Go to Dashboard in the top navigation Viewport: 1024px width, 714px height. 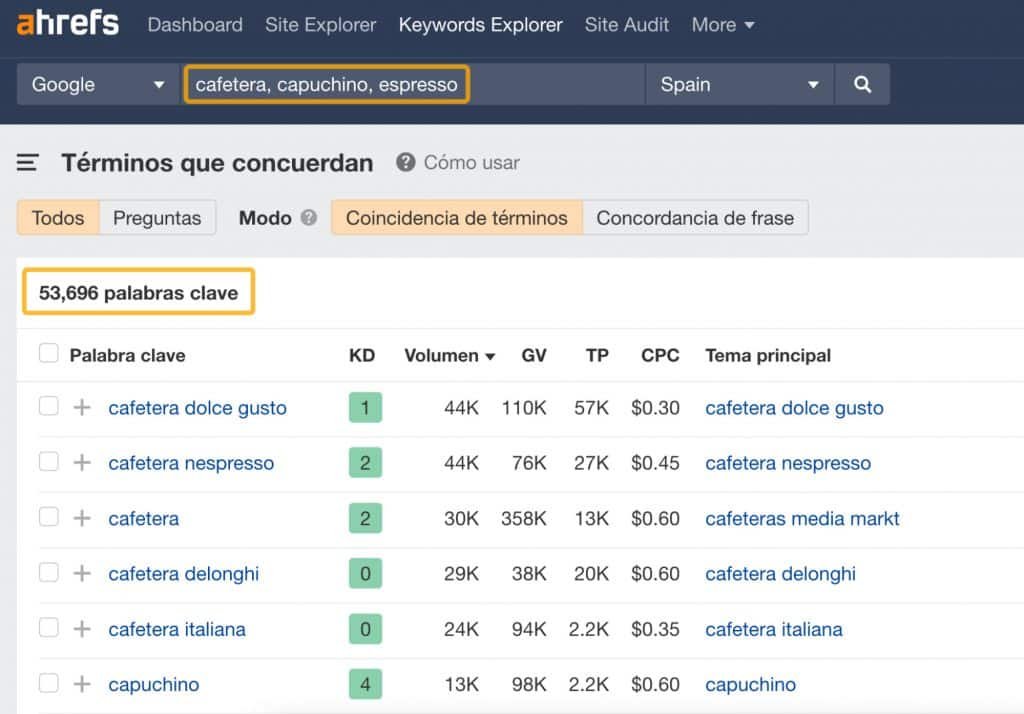[195, 25]
